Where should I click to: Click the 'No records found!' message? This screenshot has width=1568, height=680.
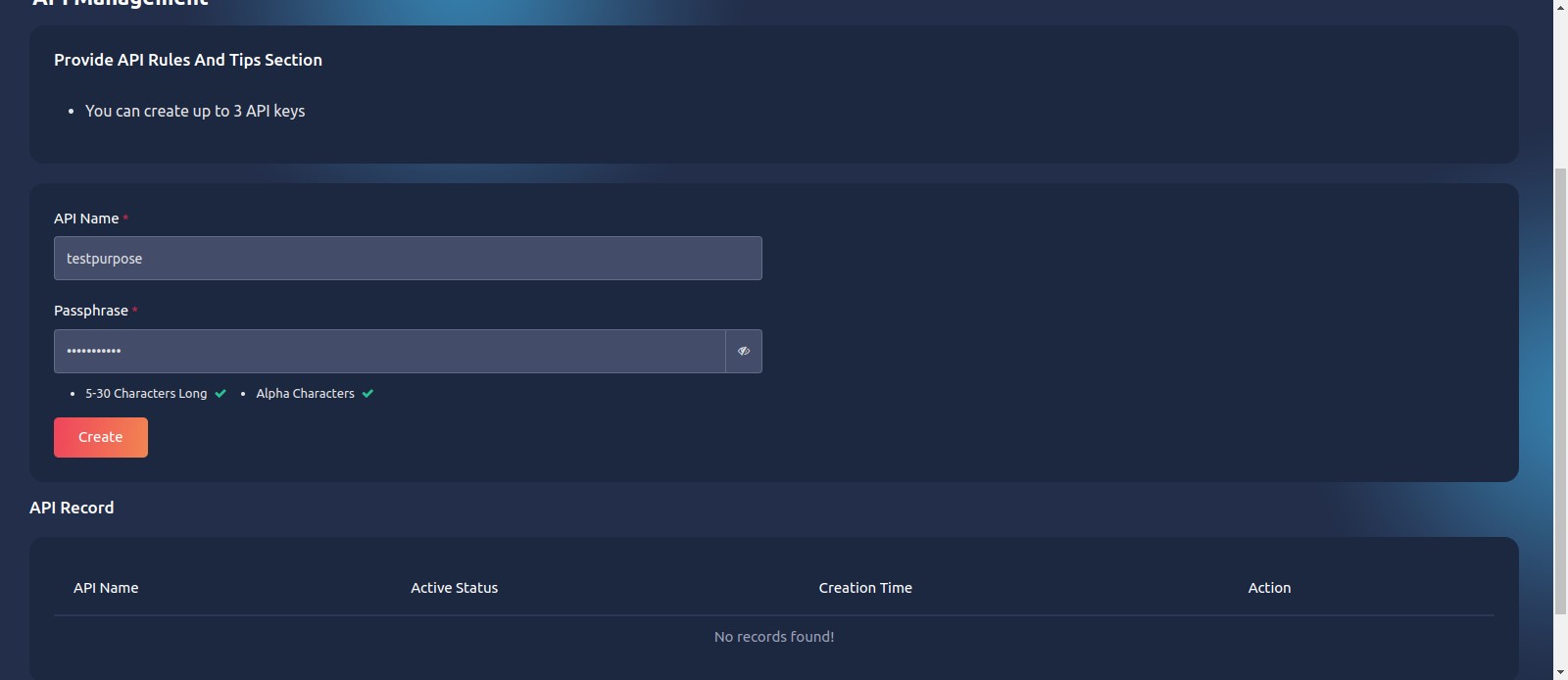[x=774, y=637]
